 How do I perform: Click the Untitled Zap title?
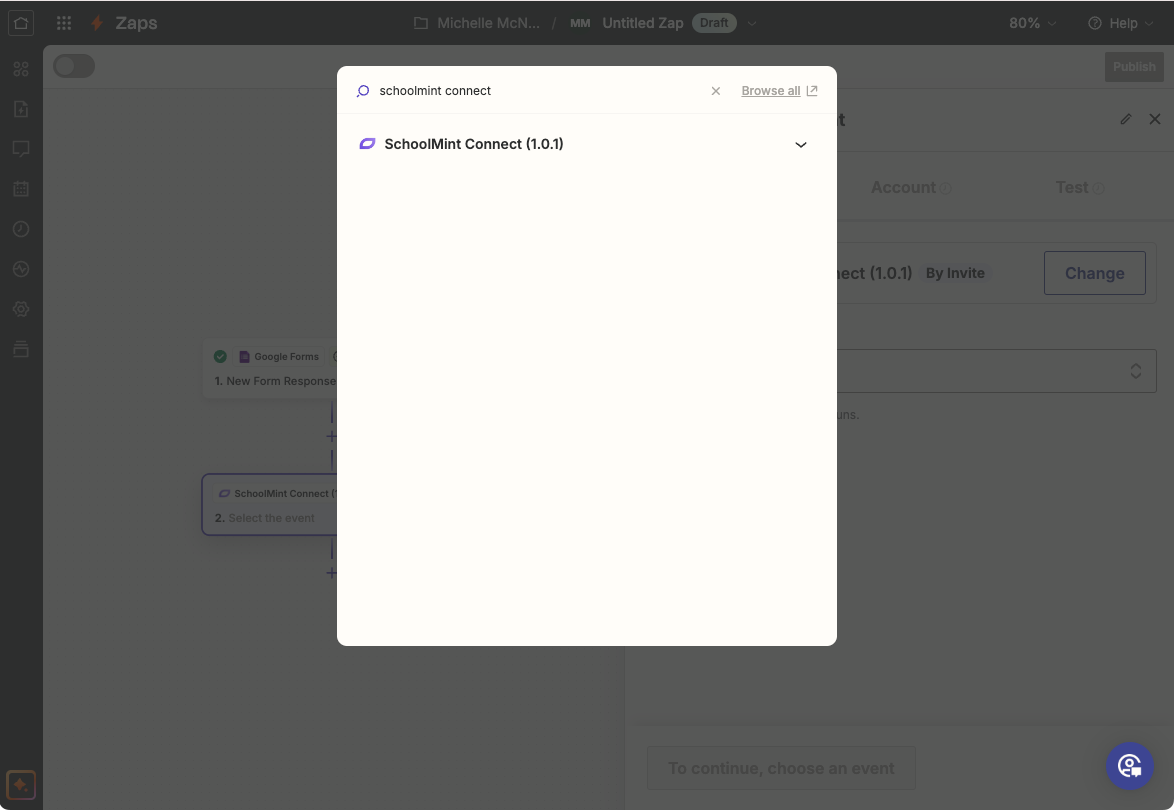[x=642, y=23]
